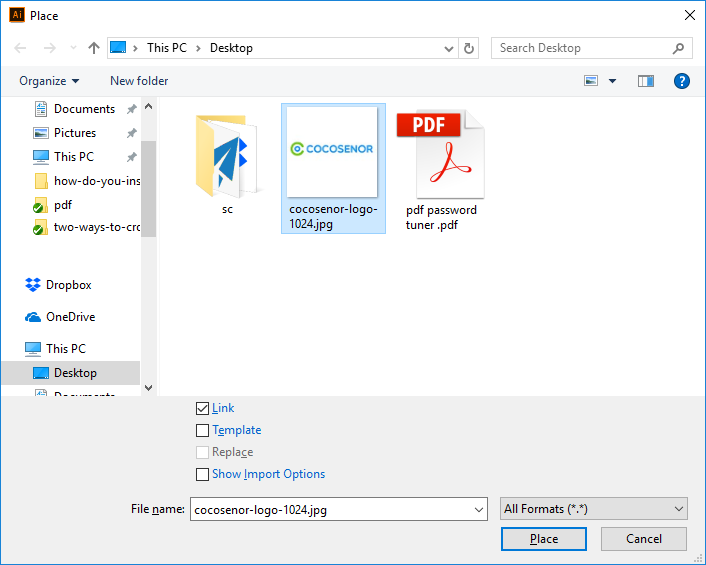Click the Back navigation arrow

coord(20,48)
